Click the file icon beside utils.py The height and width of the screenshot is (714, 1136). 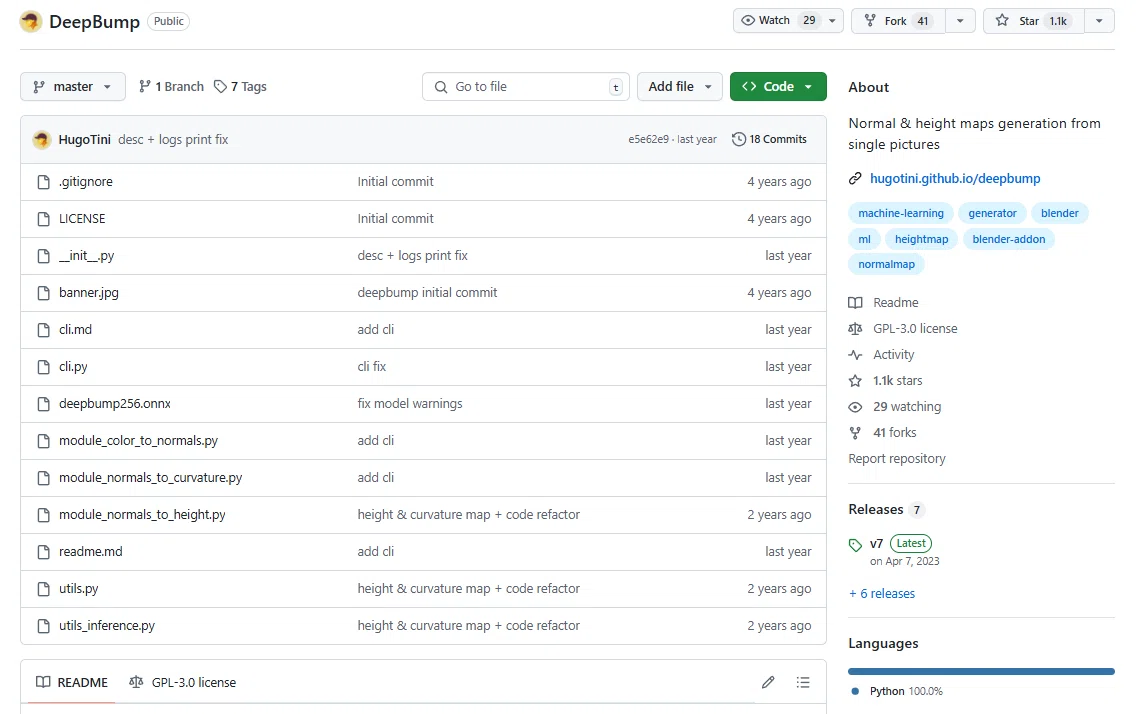[x=43, y=589]
